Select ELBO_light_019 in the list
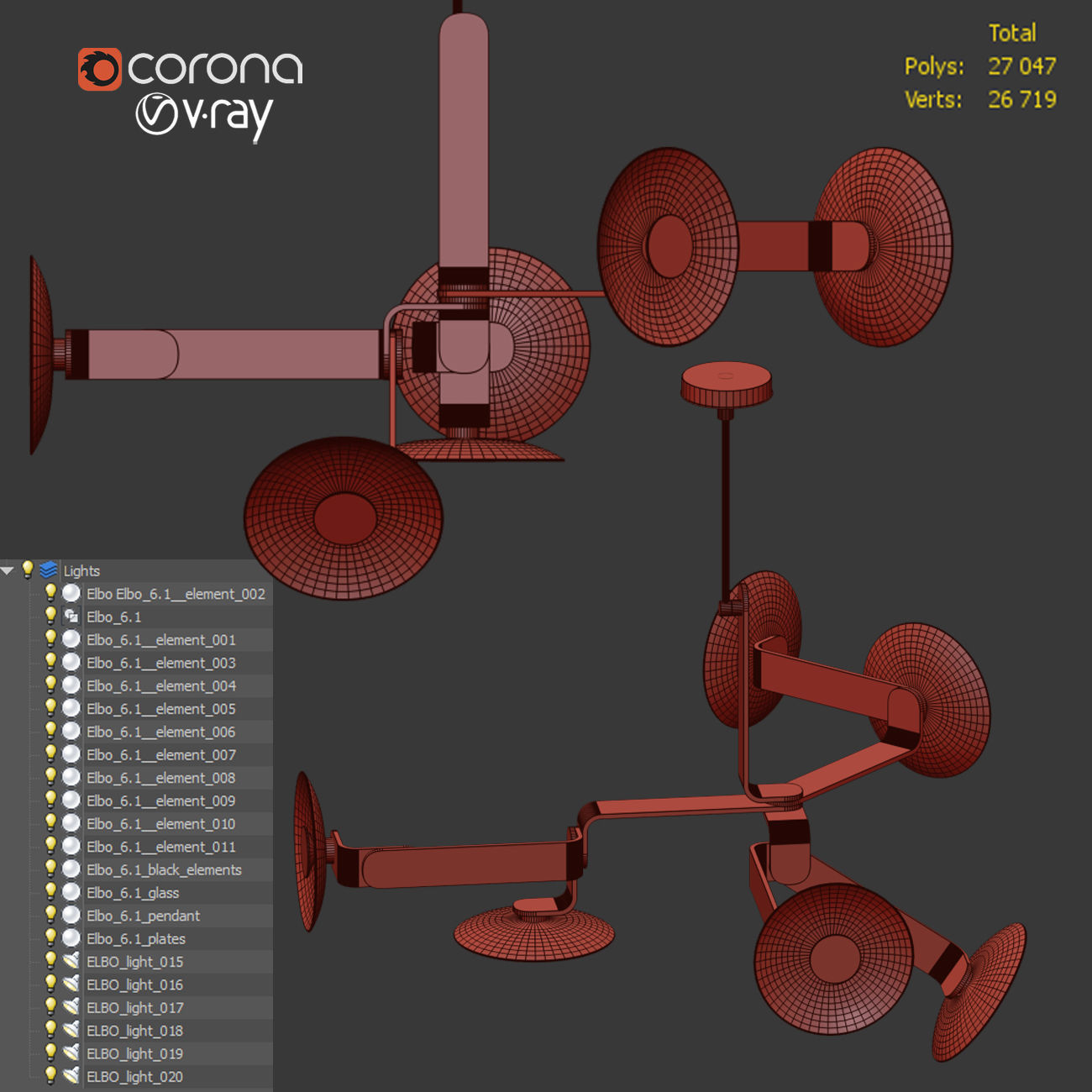Viewport: 1092px width, 1092px height. 134,1053
